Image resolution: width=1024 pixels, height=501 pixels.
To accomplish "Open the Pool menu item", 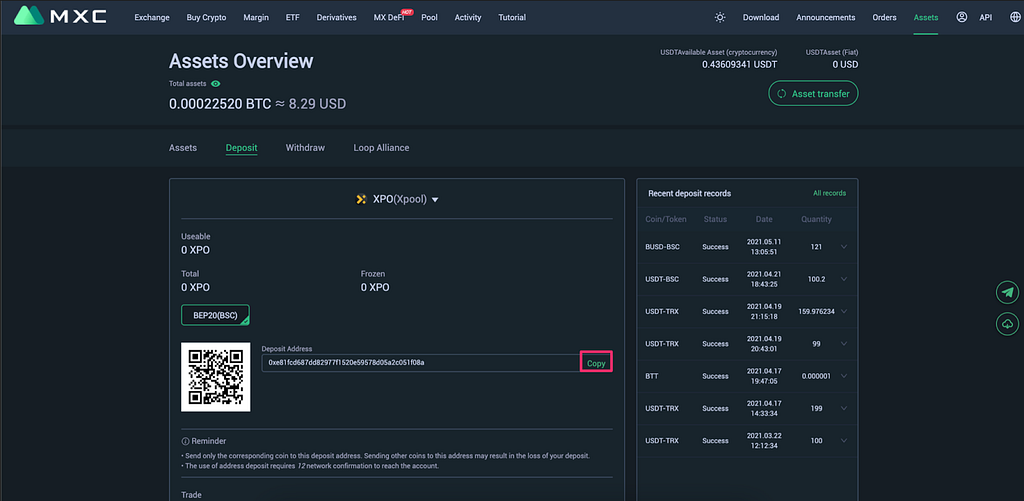I will [x=429, y=18].
